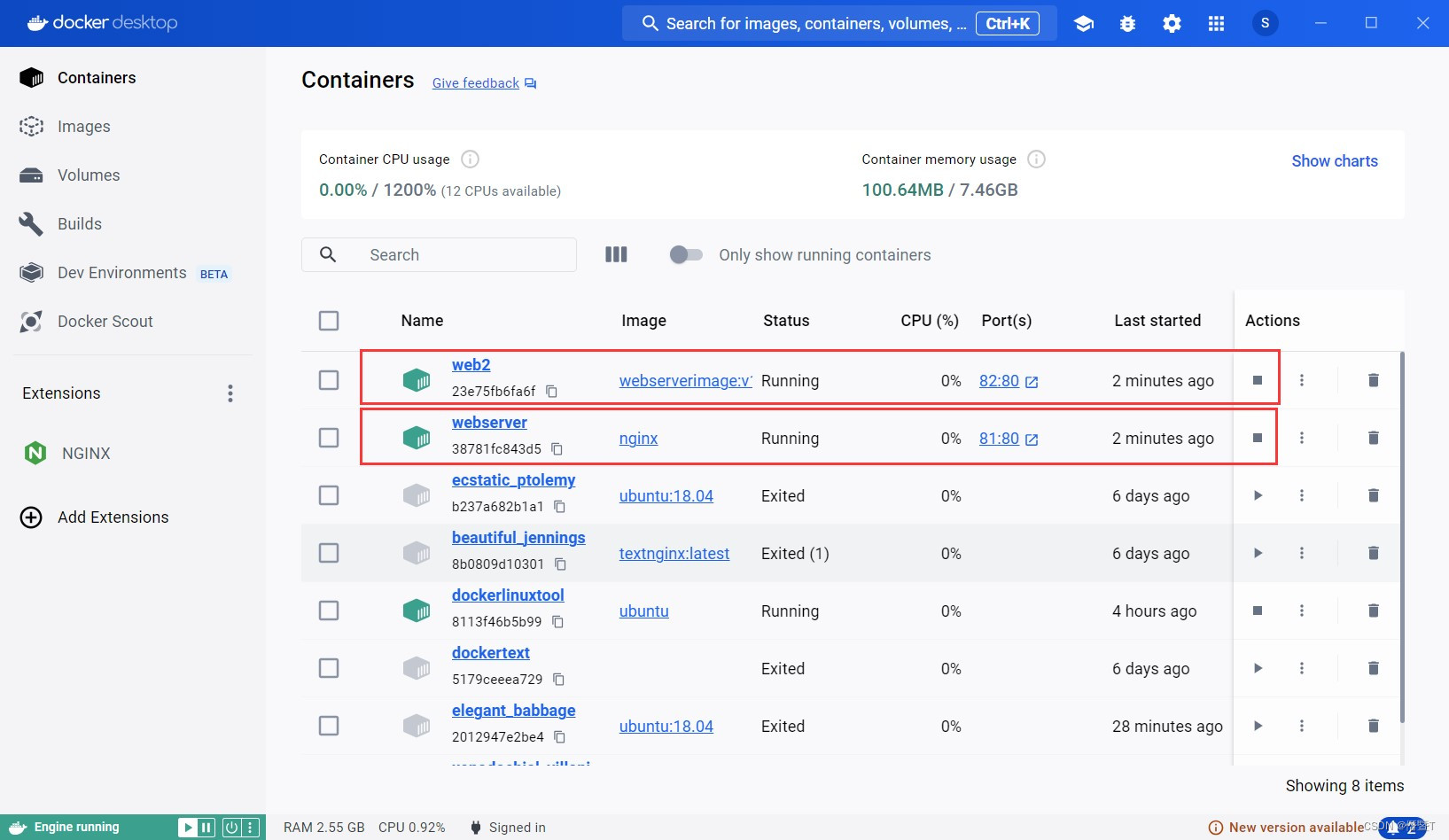Open more actions menu for dockertext
1449x840 pixels.
tap(1302, 668)
